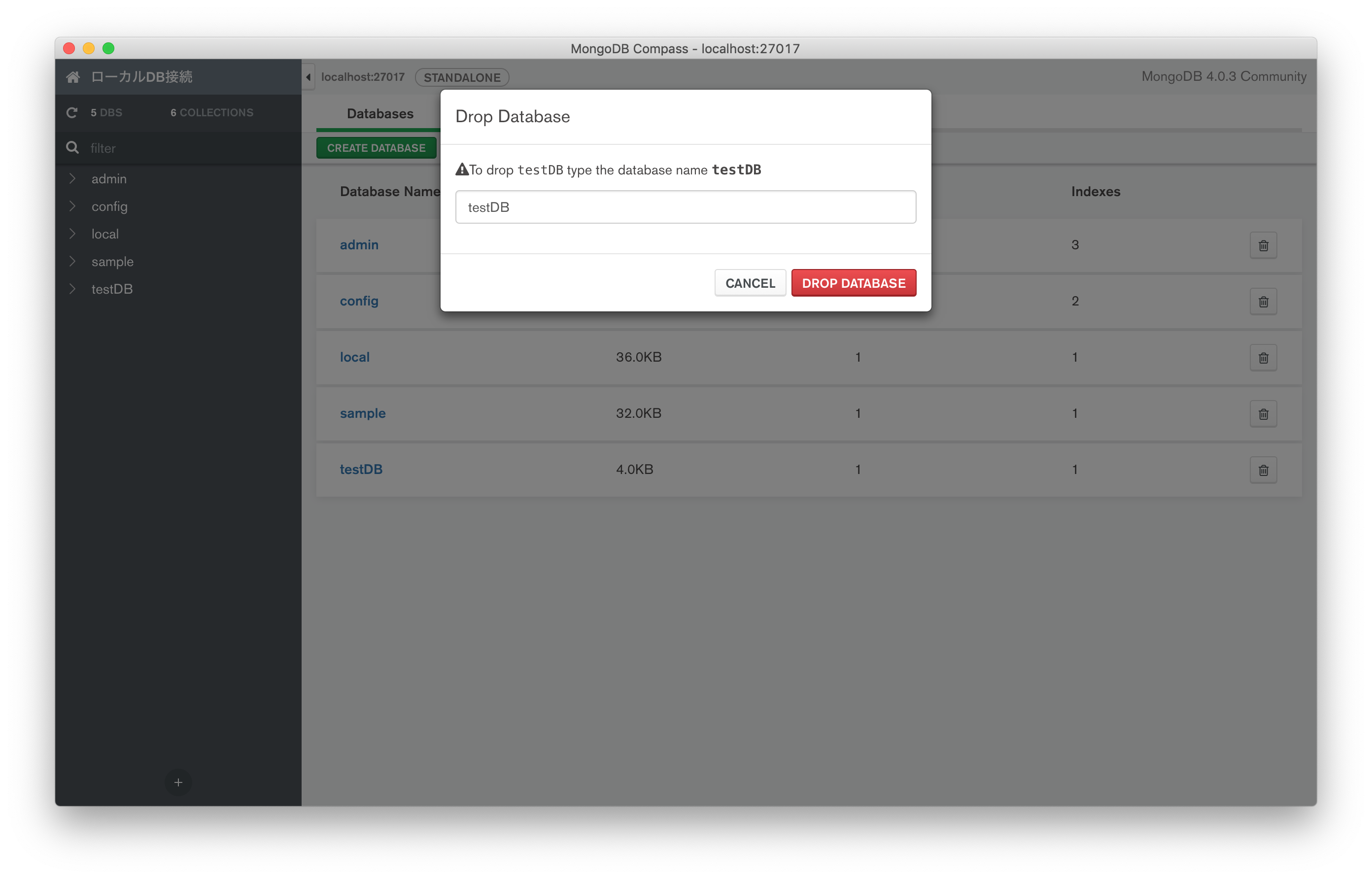Open the local database link

[354, 357]
